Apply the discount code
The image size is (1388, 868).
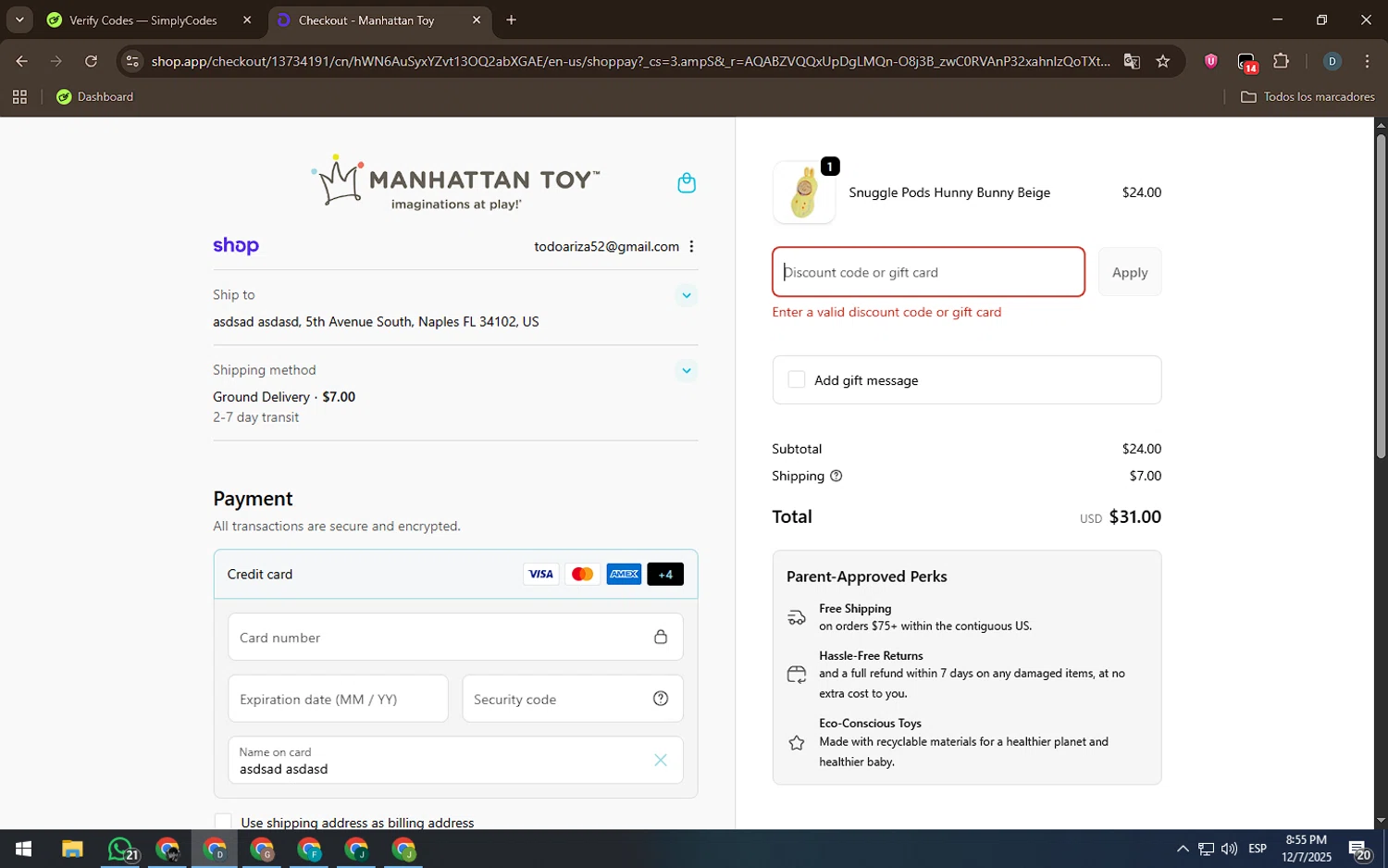[x=1130, y=272]
